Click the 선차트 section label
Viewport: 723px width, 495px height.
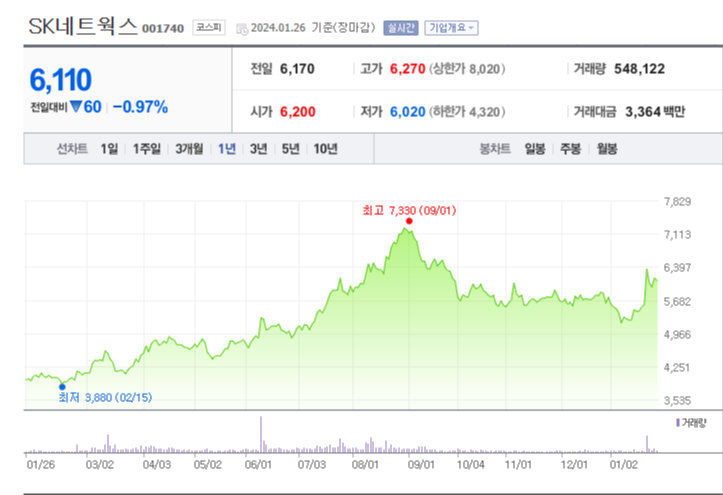tap(72, 149)
